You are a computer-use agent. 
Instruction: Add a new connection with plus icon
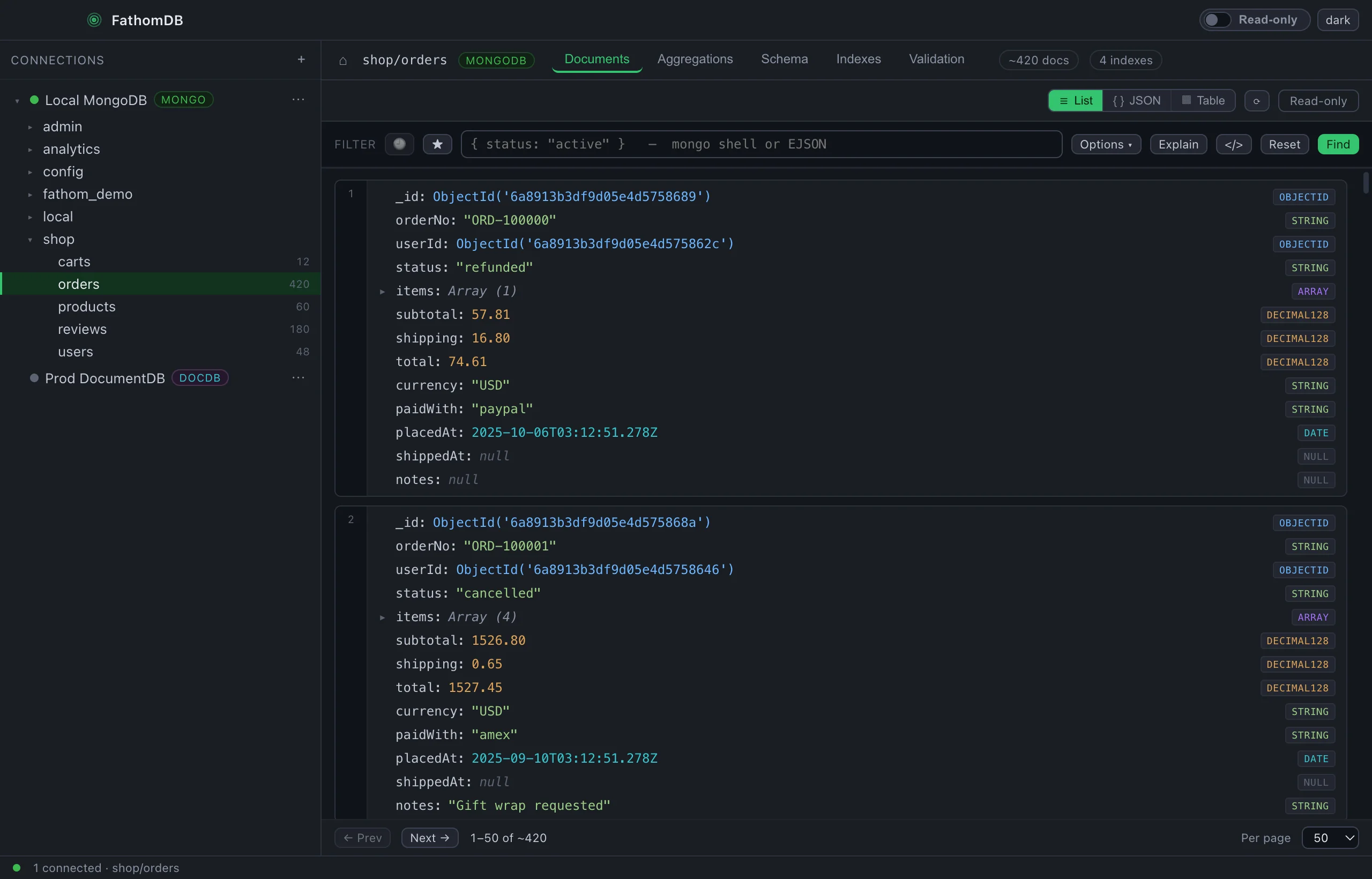click(x=301, y=59)
